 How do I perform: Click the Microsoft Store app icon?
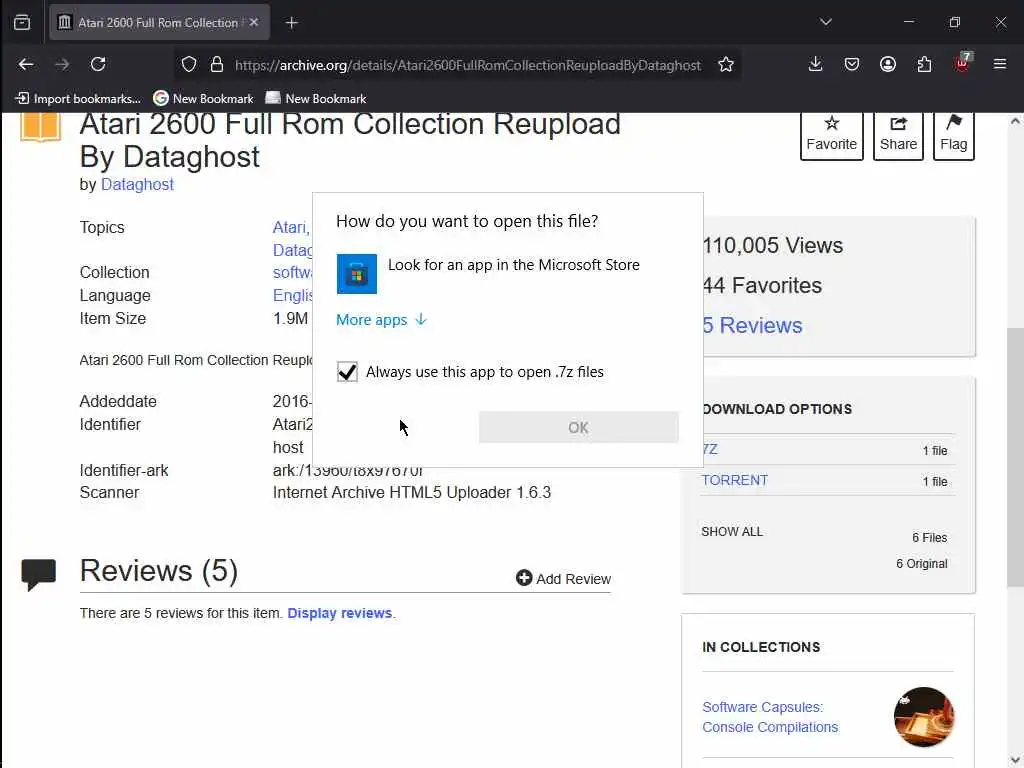tap(357, 274)
